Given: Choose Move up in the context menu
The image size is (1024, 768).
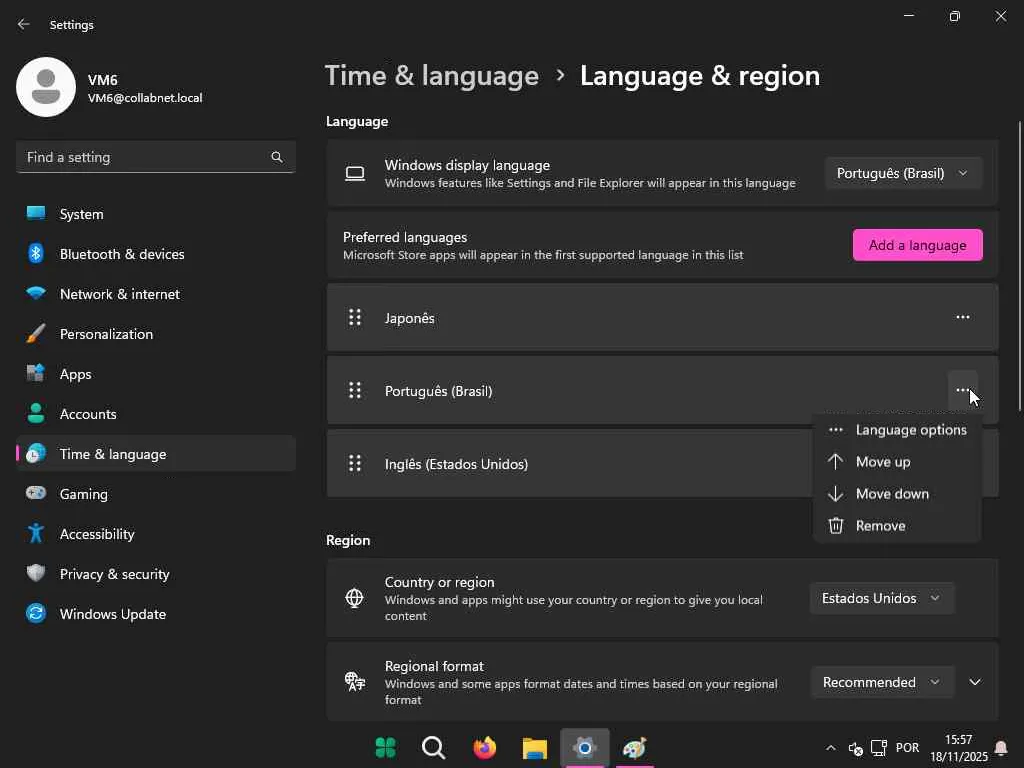Looking at the screenshot, I should [x=883, y=462].
